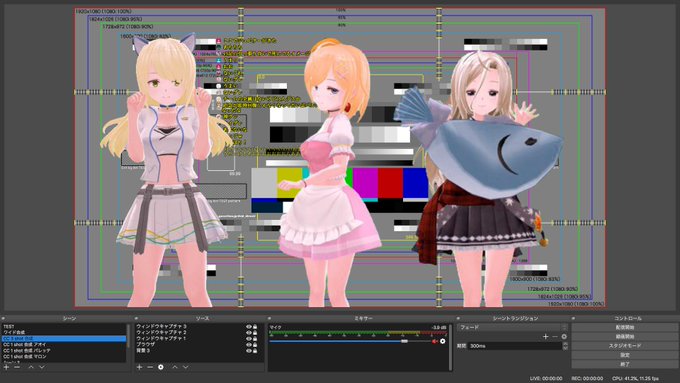Click 録画開始 to start recording
680x383 pixels.
[624, 337]
